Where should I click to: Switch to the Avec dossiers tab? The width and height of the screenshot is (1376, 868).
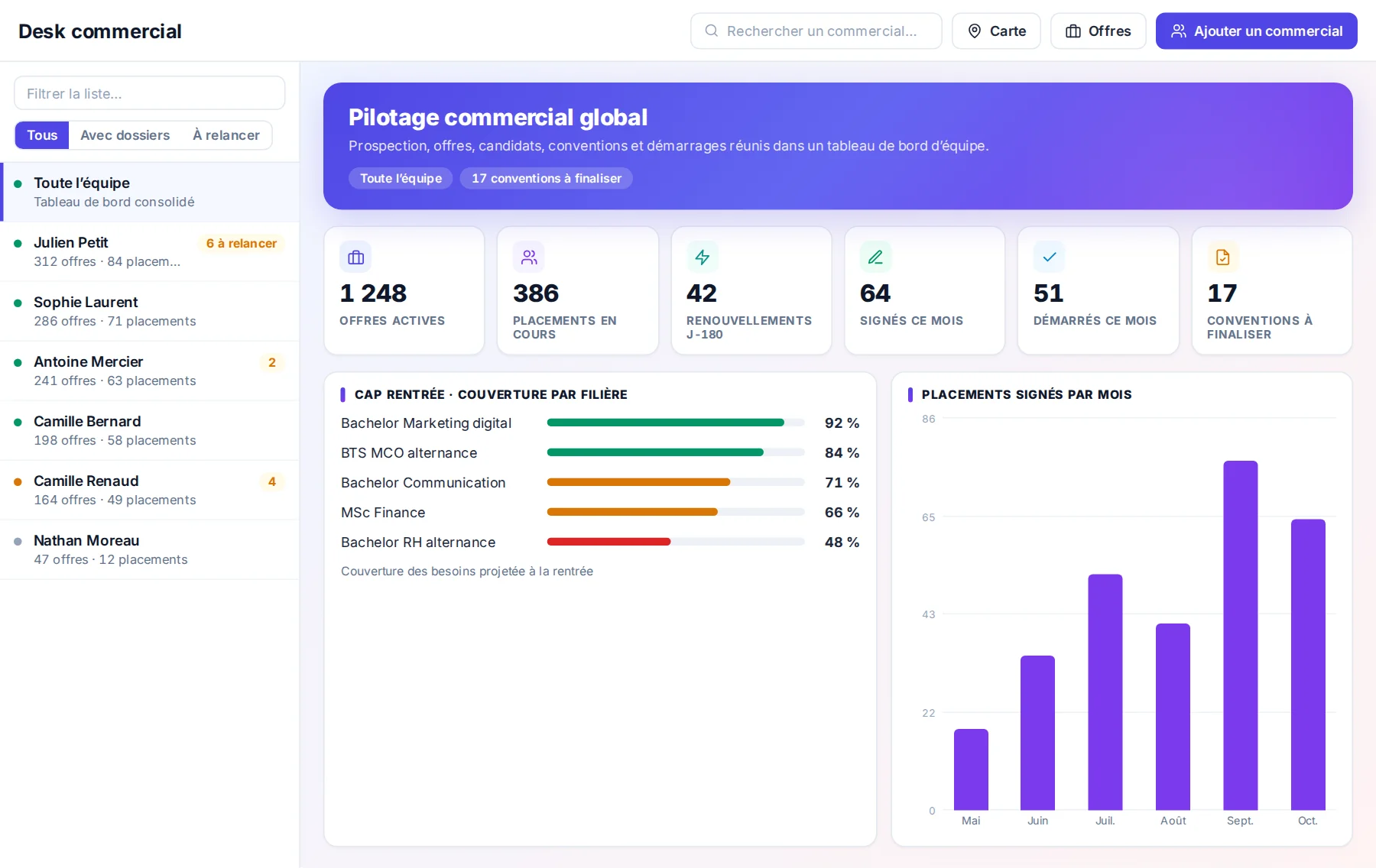coord(125,135)
